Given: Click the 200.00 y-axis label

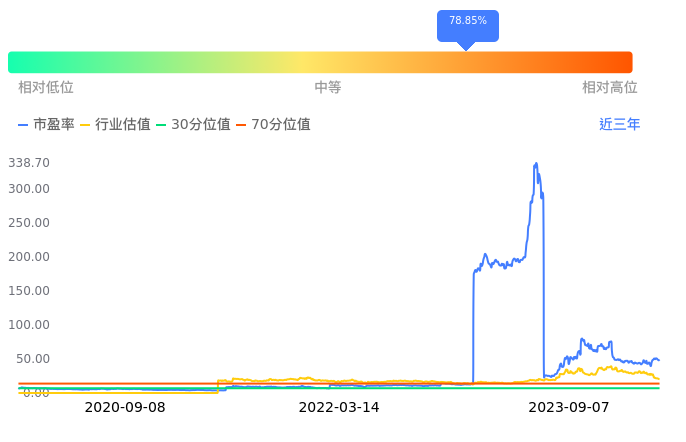Looking at the screenshot, I should tap(28, 257).
